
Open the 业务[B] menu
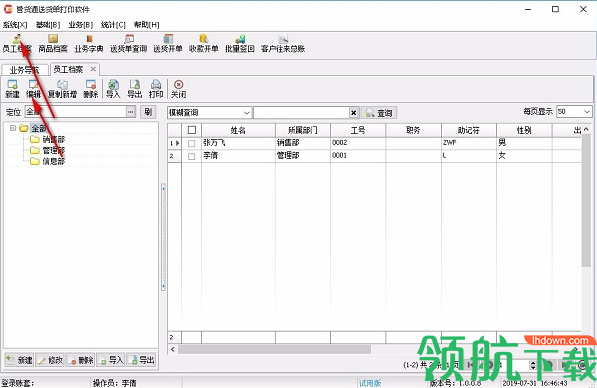(x=81, y=25)
